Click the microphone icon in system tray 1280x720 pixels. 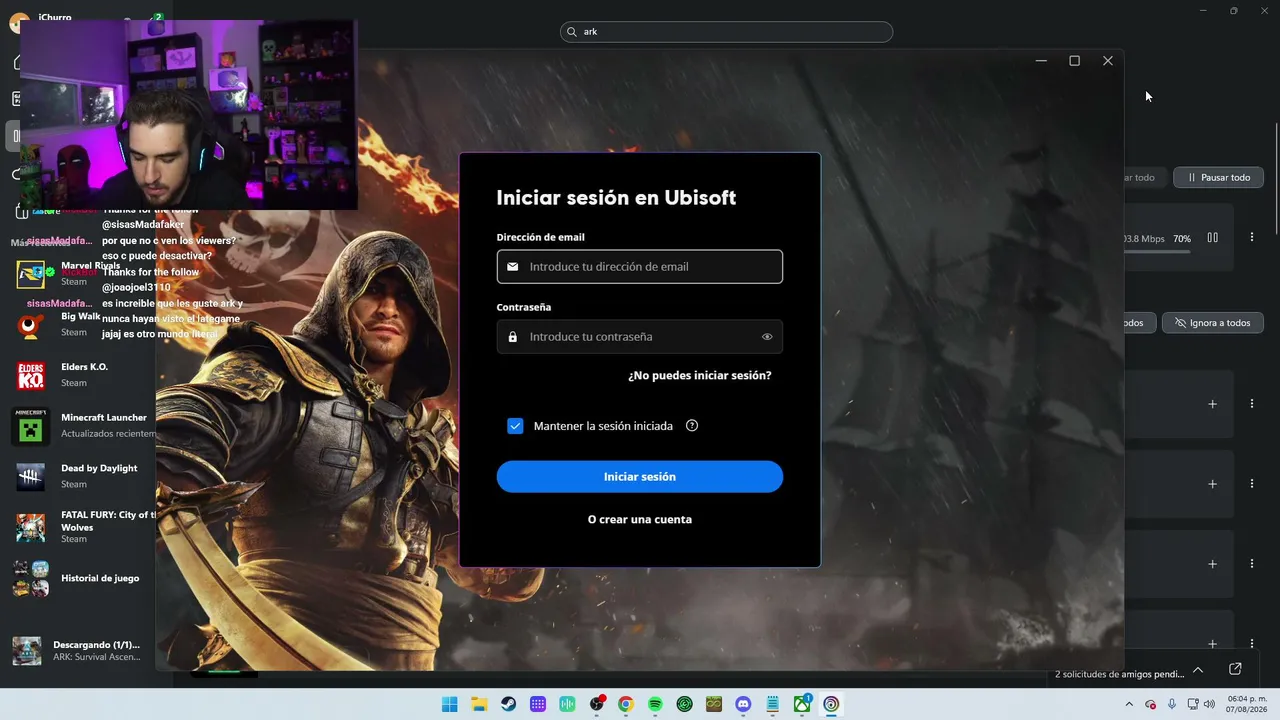(1172, 704)
